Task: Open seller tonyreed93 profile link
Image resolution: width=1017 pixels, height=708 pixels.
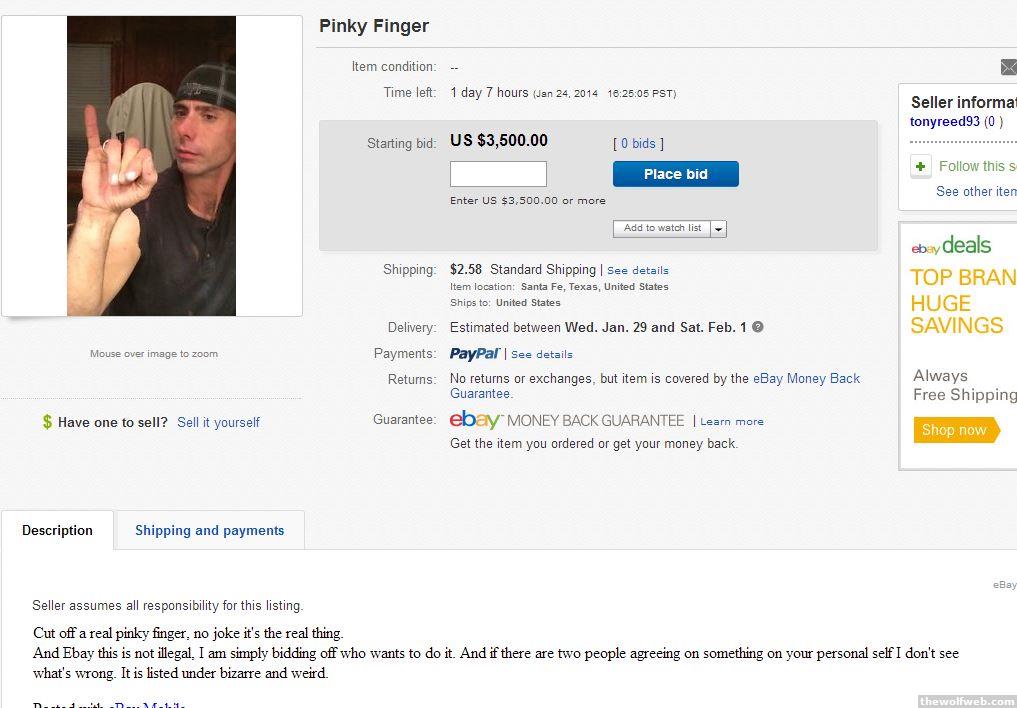Action: click(x=944, y=122)
